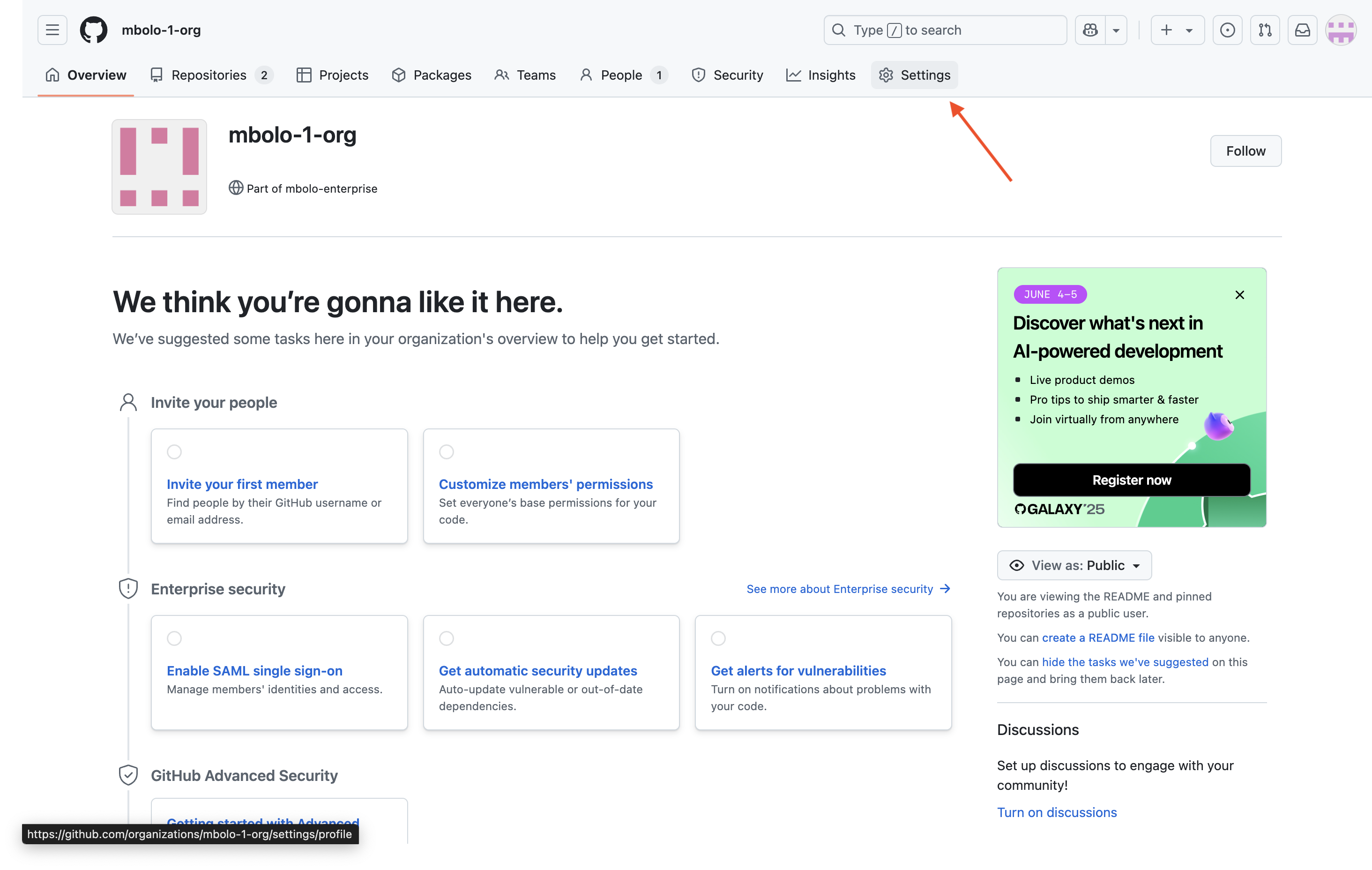The height and width of the screenshot is (870, 1372).
Task: Click the plus icon to create new
Action: 1166,30
